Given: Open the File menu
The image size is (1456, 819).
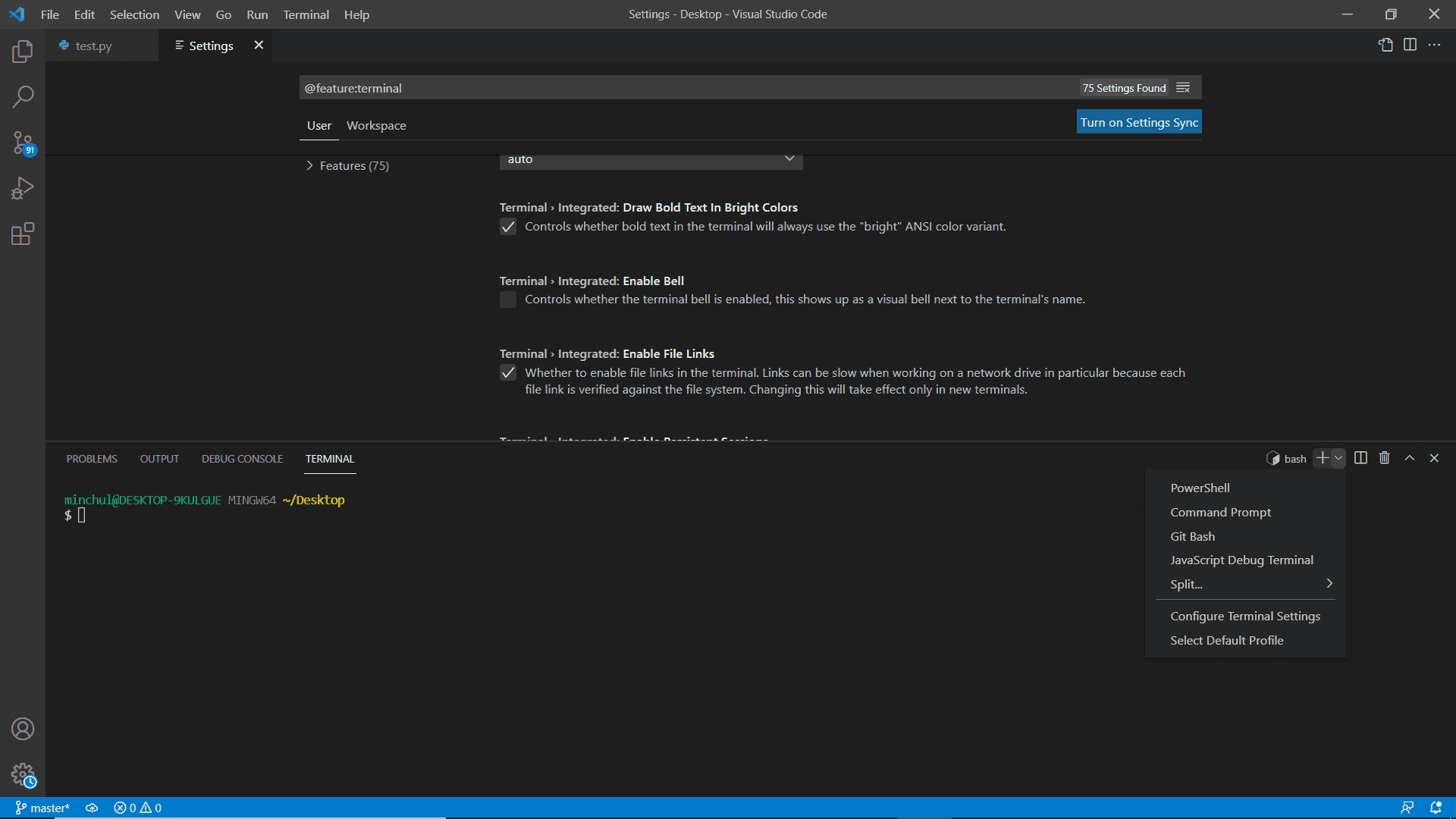Looking at the screenshot, I should coord(50,14).
